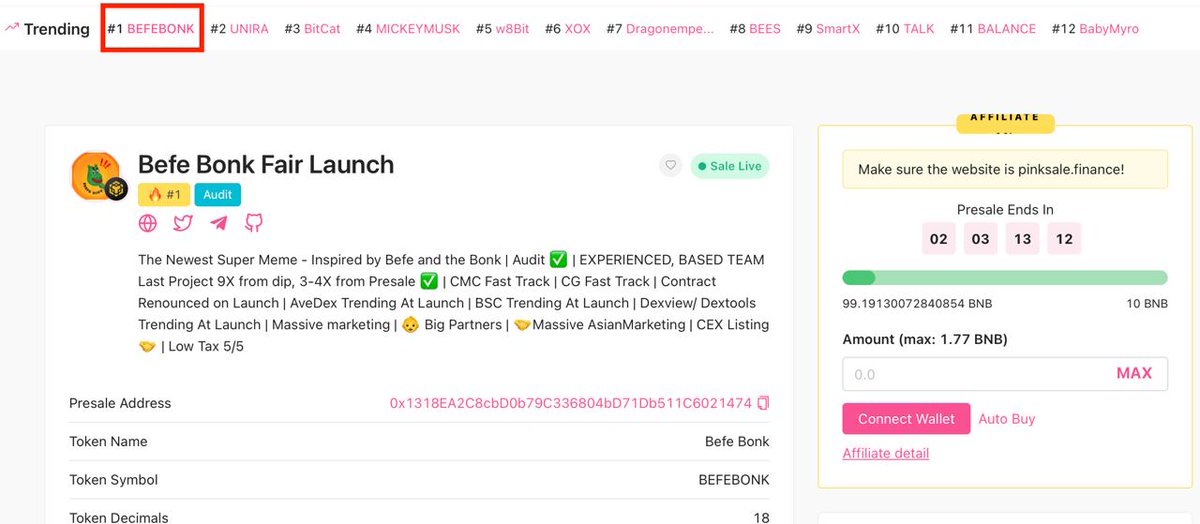
Task: Click the Presale Ends In label
Action: tap(1005, 209)
